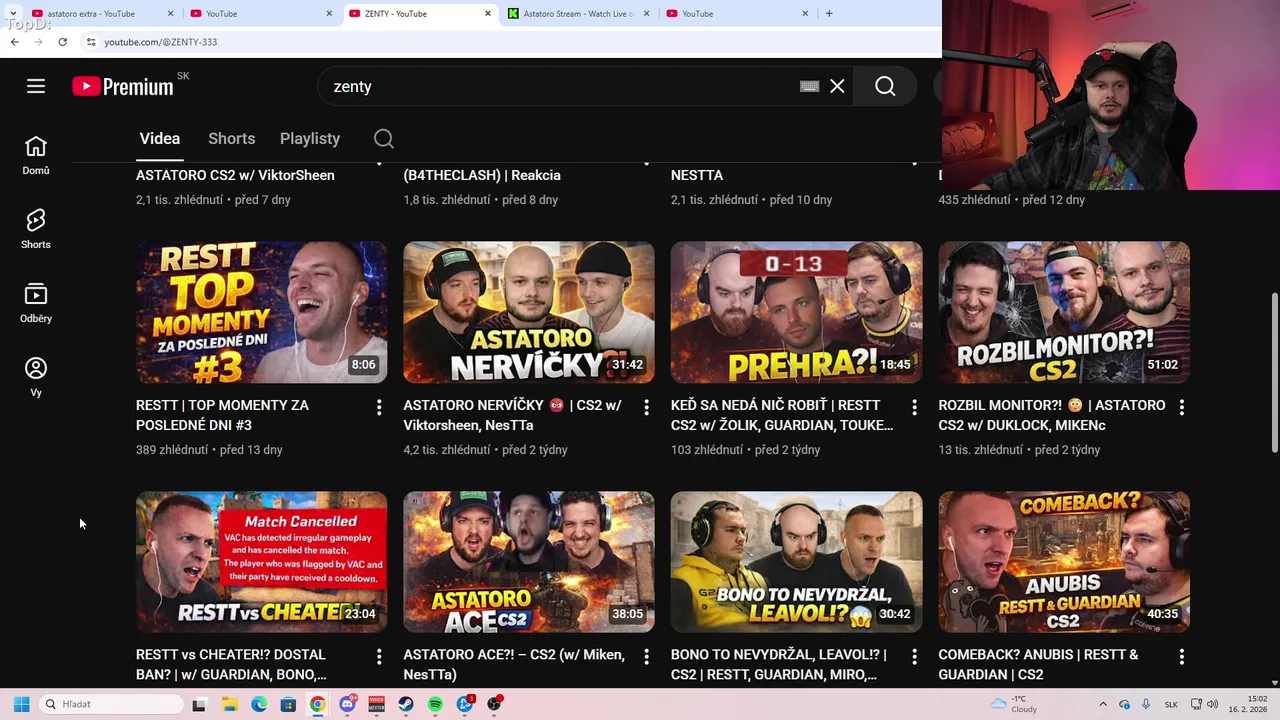The width and height of the screenshot is (1280, 720).
Task: Open the YouTube hamburger guide menu
Action: pos(36,86)
